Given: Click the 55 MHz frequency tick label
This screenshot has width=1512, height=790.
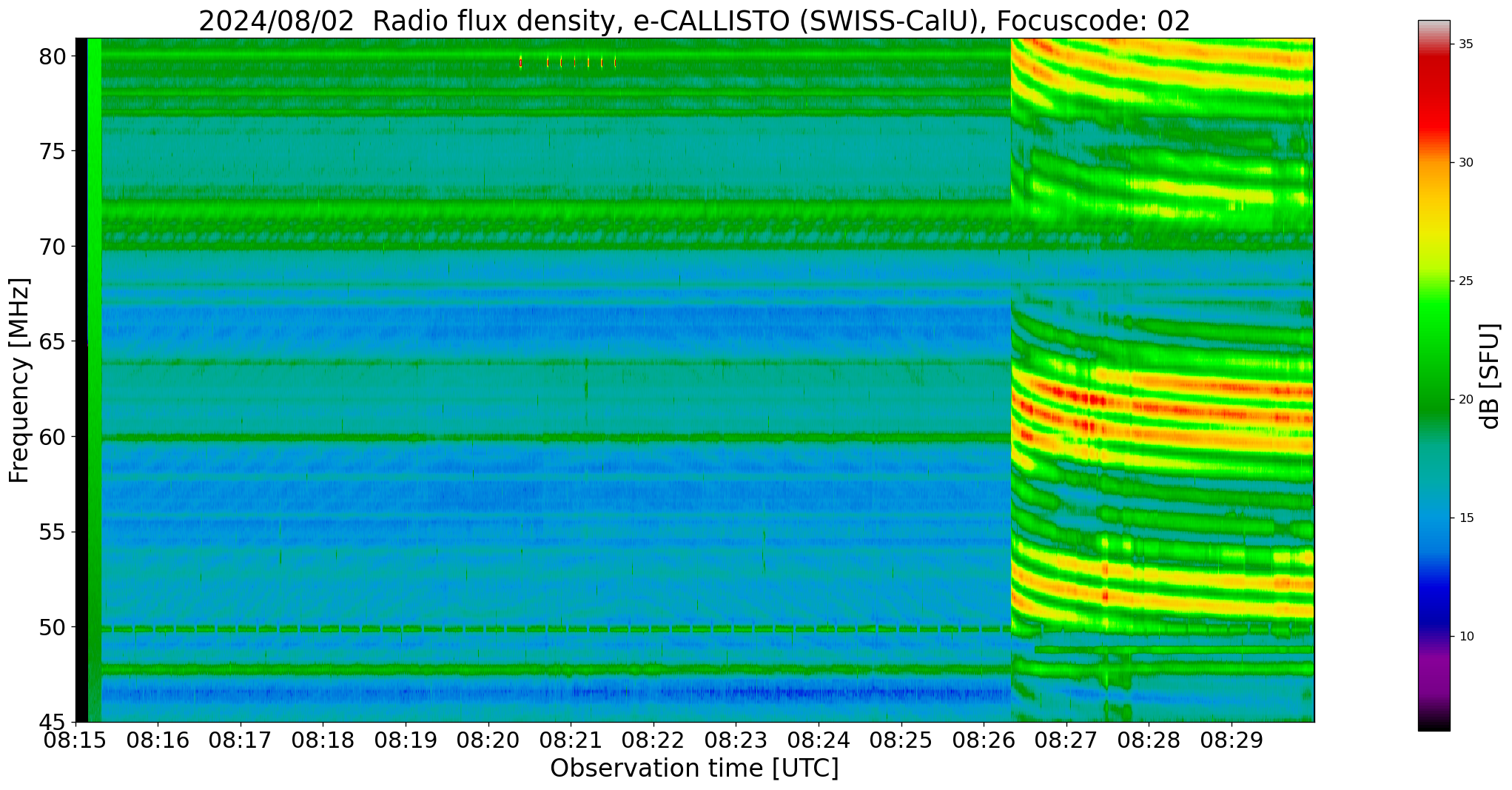Looking at the screenshot, I should [x=53, y=532].
